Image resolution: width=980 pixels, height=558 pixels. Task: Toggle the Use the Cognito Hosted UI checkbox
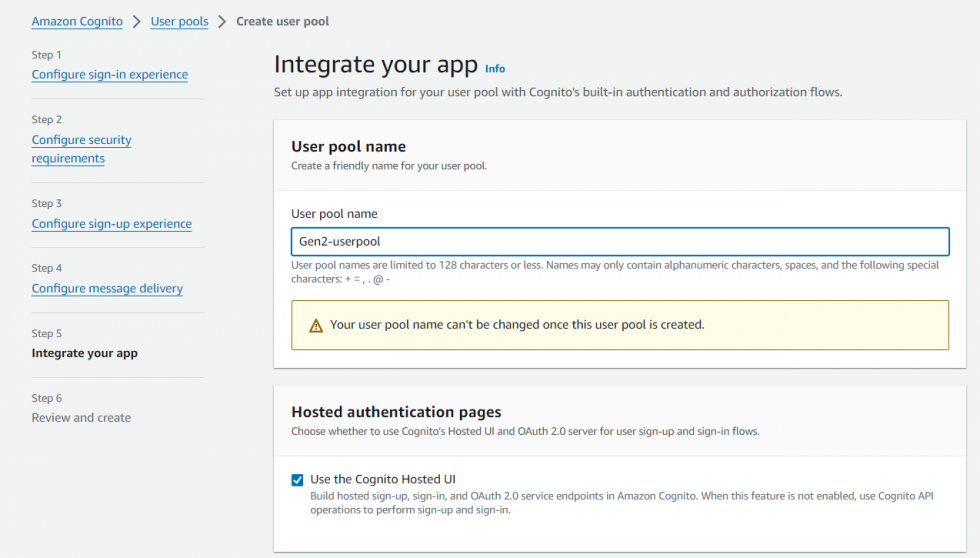point(297,480)
